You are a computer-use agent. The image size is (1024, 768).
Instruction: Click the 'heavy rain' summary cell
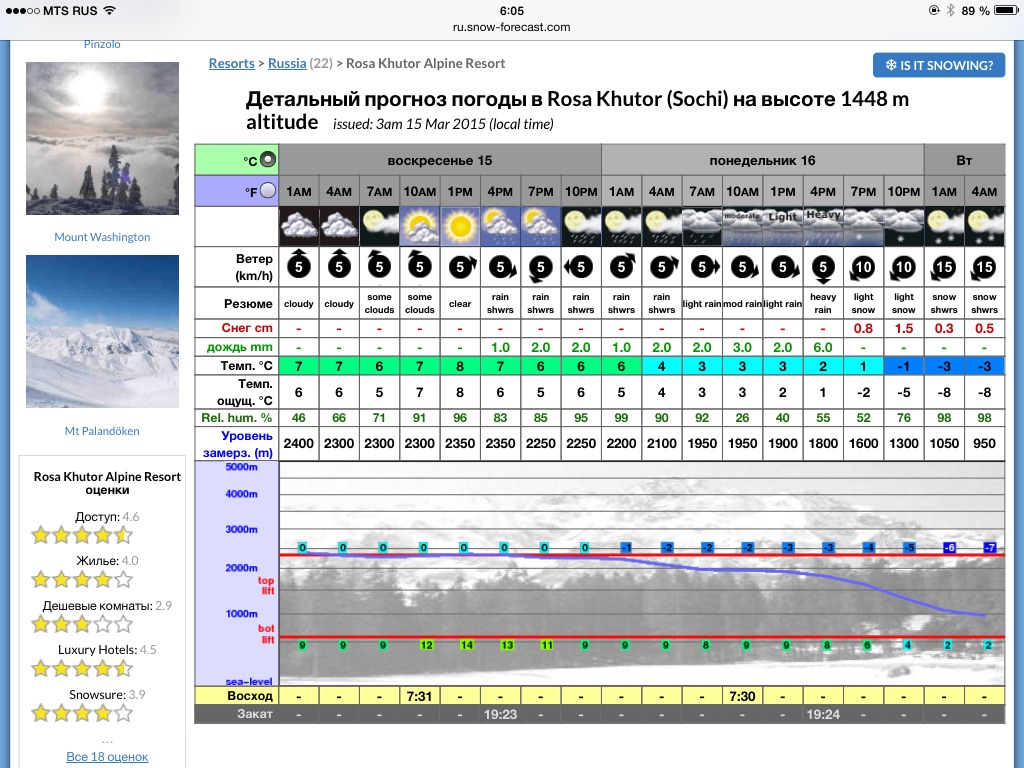(823, 304)
